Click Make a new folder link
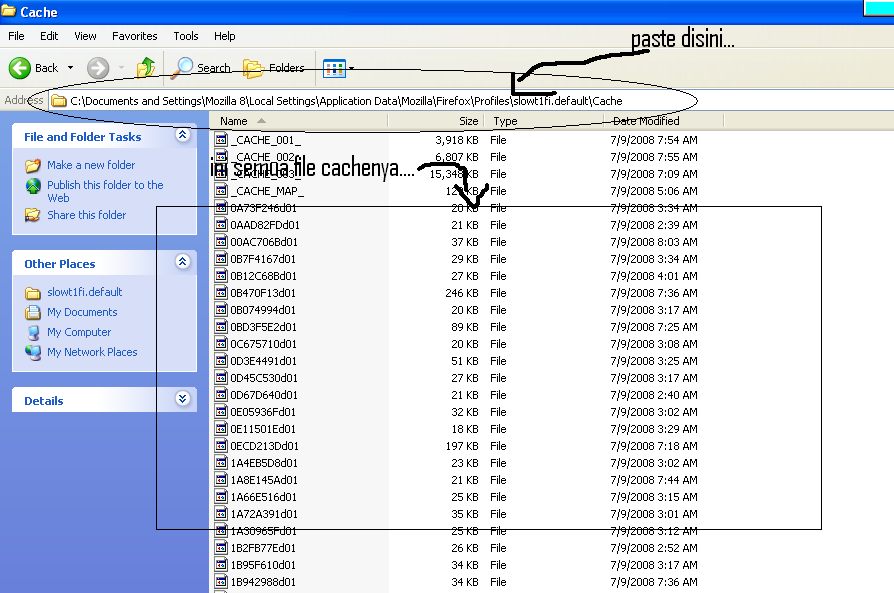894x593 pixels. (90, 165)
